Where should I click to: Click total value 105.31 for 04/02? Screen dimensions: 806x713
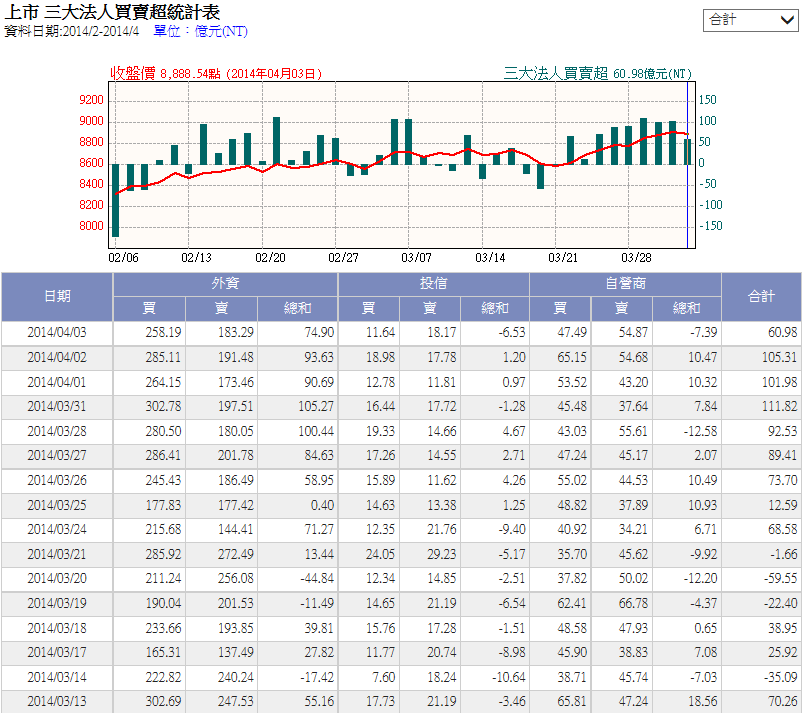pyautogui.click(x=779, y=357)
